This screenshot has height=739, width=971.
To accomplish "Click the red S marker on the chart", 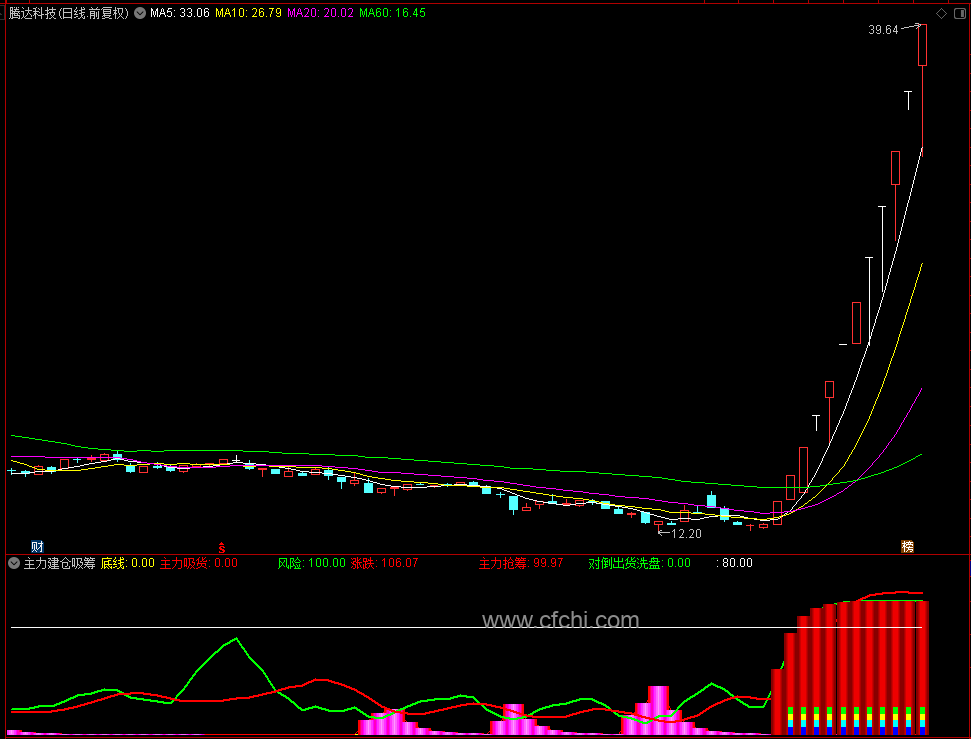I will [222, 548].
